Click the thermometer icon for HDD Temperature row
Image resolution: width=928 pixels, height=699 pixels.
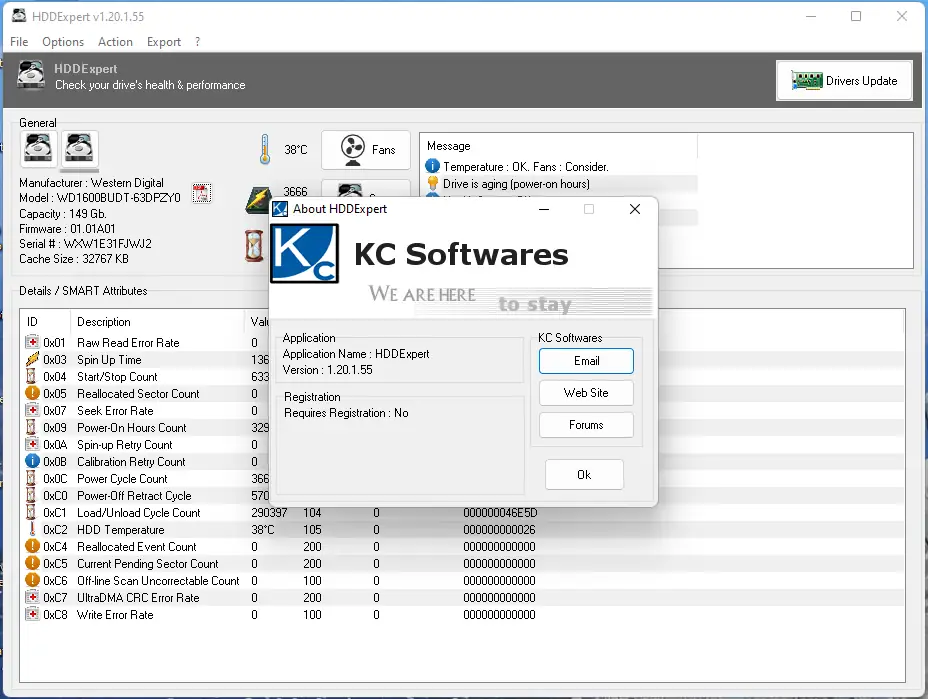pyautogui.click(x=32, y=529)
